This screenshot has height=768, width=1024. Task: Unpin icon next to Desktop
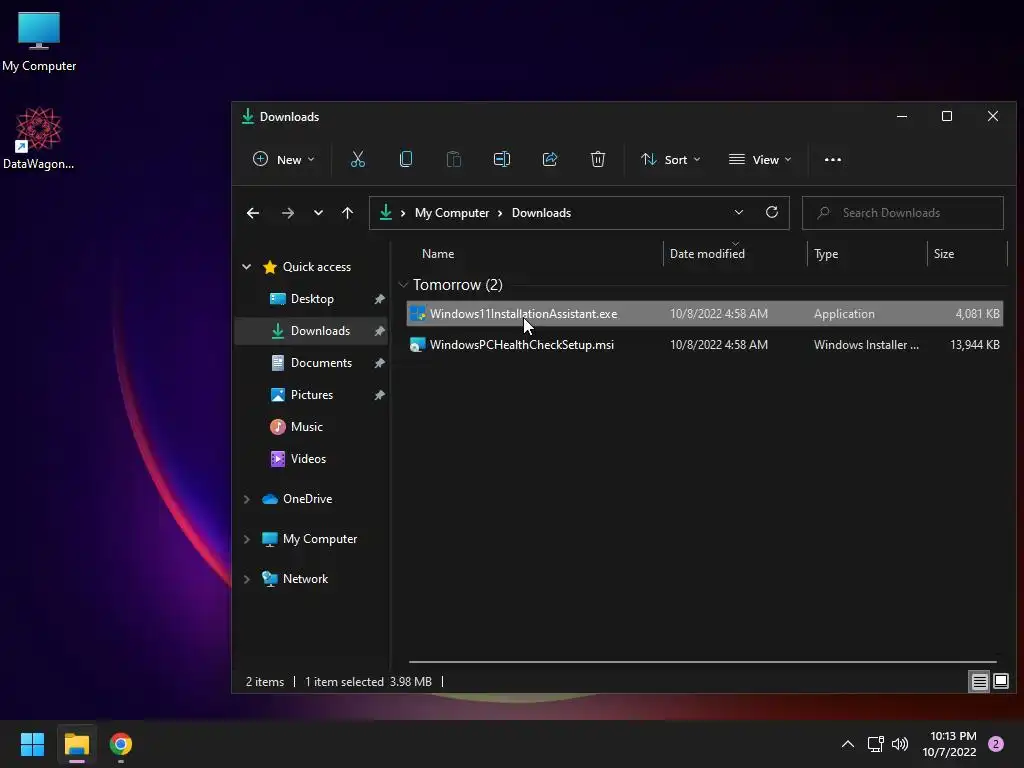pos(379,299)
